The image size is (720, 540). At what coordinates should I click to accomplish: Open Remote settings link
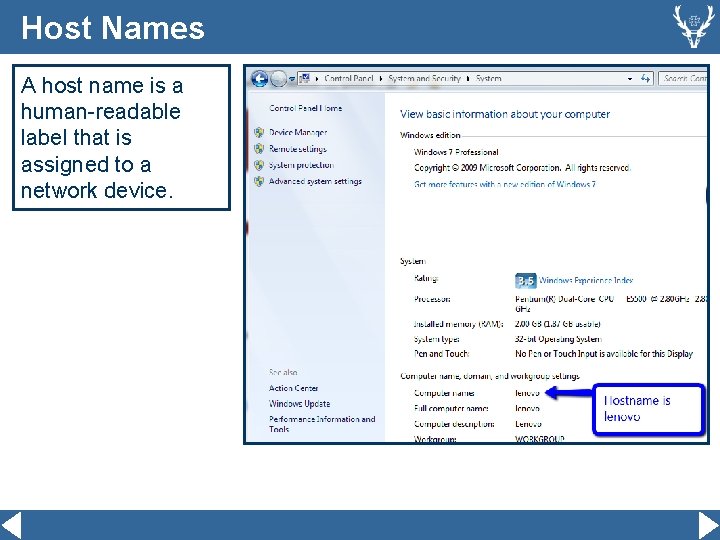[x=298, y=149]
